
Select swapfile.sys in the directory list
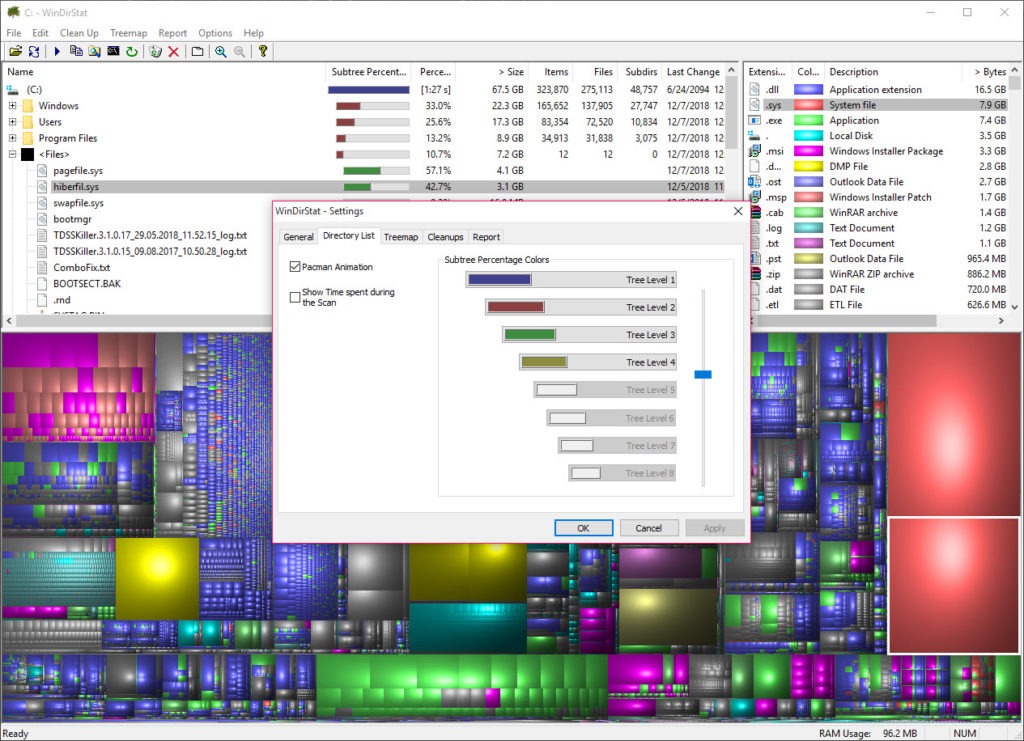tap(78, 203)
